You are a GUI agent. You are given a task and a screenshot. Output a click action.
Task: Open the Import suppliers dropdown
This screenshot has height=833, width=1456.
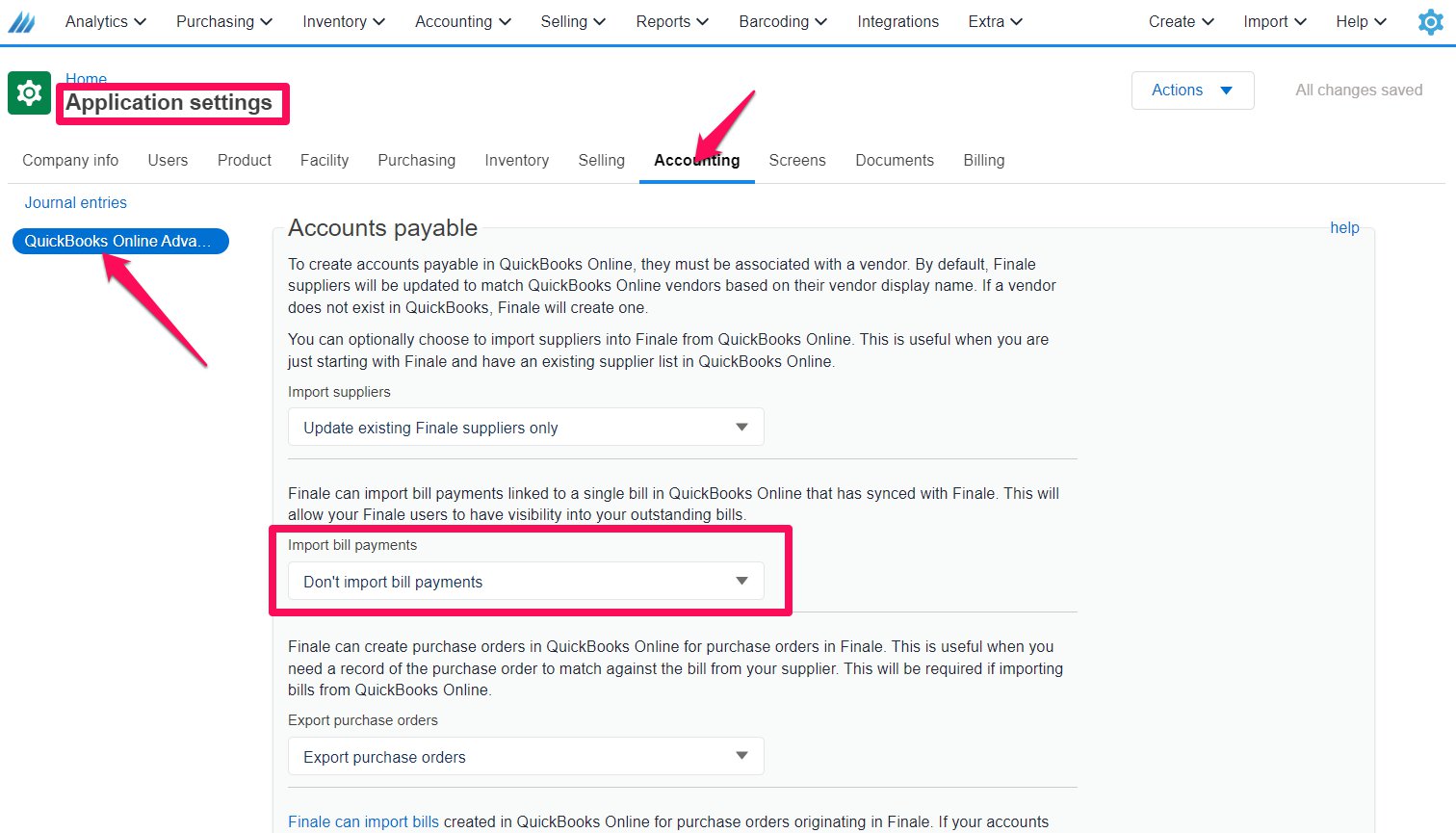pos(526,428)
